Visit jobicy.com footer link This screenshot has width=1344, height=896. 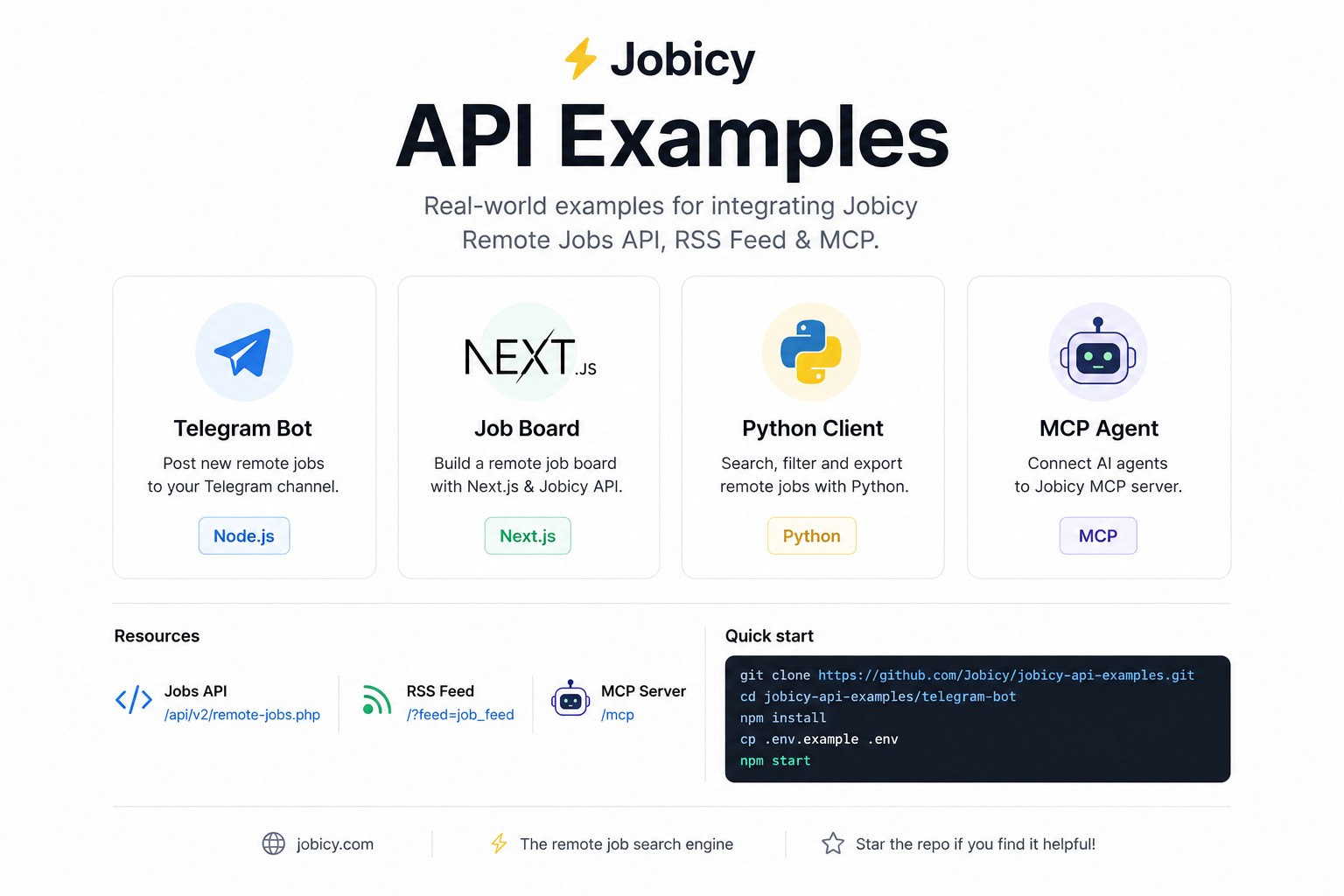(335, 843)
